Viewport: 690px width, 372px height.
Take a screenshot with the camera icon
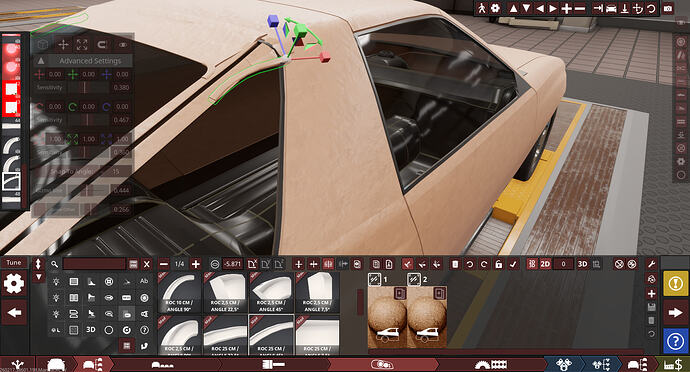click(x=668, y=8)
